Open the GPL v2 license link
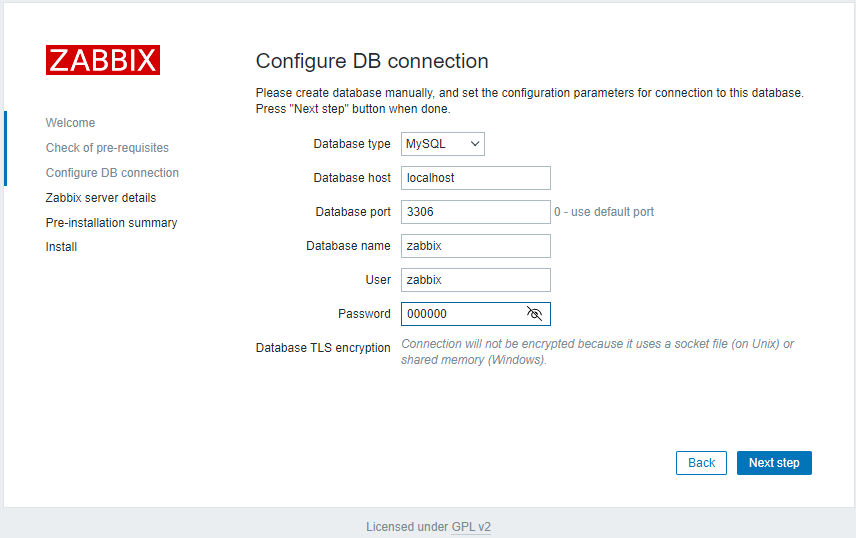This screenshot has height=538, width=856. 471,527
